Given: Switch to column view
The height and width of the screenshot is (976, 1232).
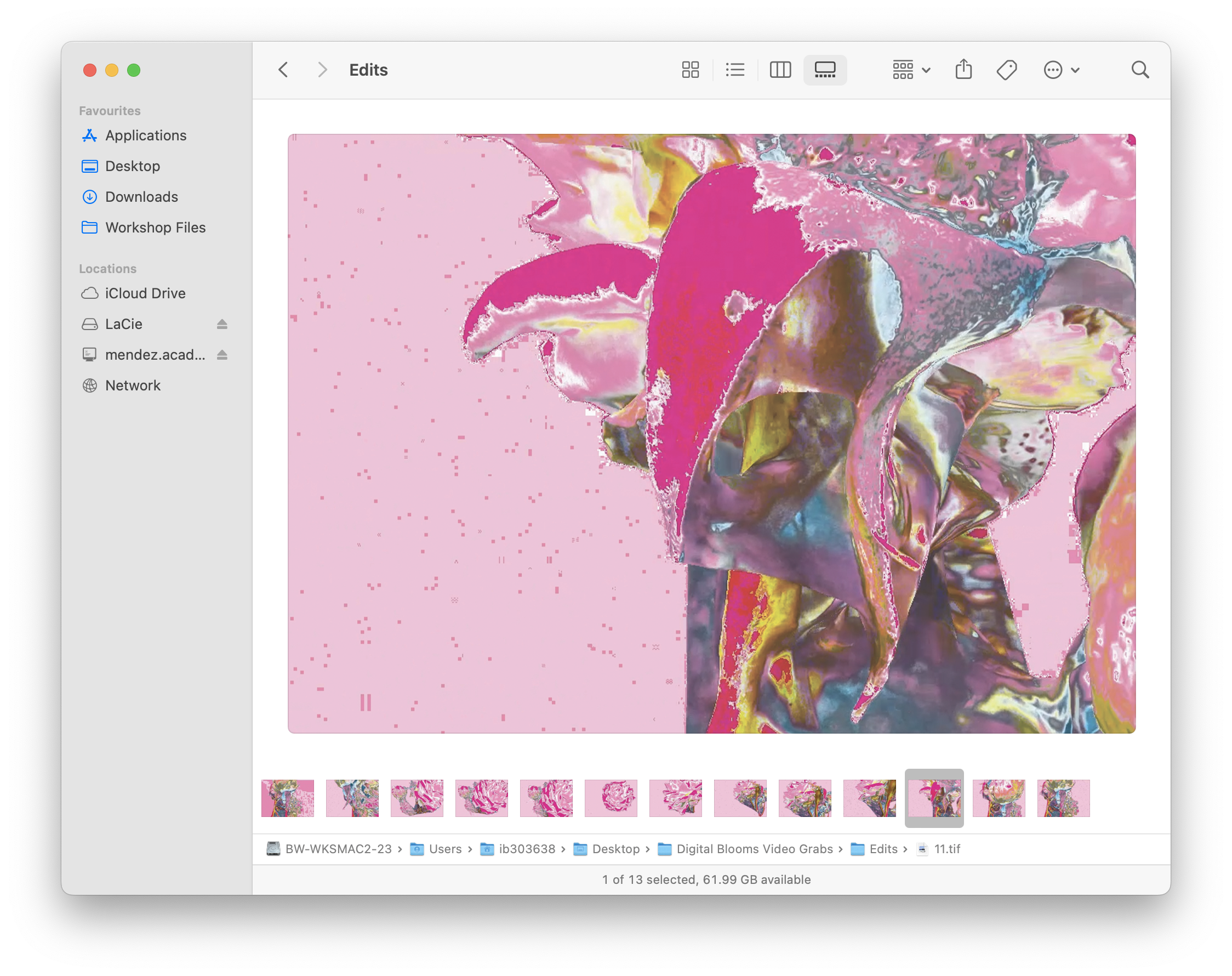Looking at the screenshot, I should (780, 70).
